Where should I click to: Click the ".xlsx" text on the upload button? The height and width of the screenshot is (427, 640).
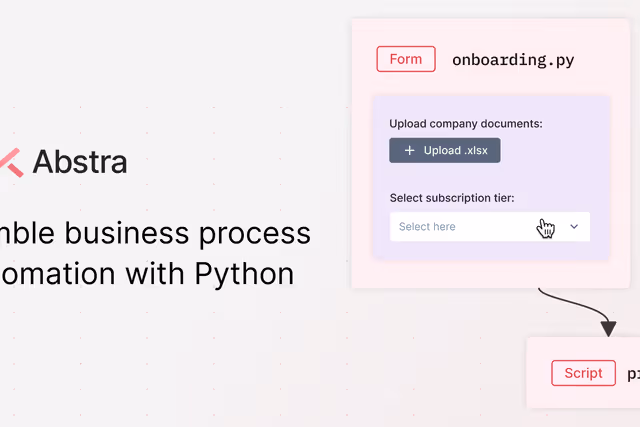(x=476, y=150)
